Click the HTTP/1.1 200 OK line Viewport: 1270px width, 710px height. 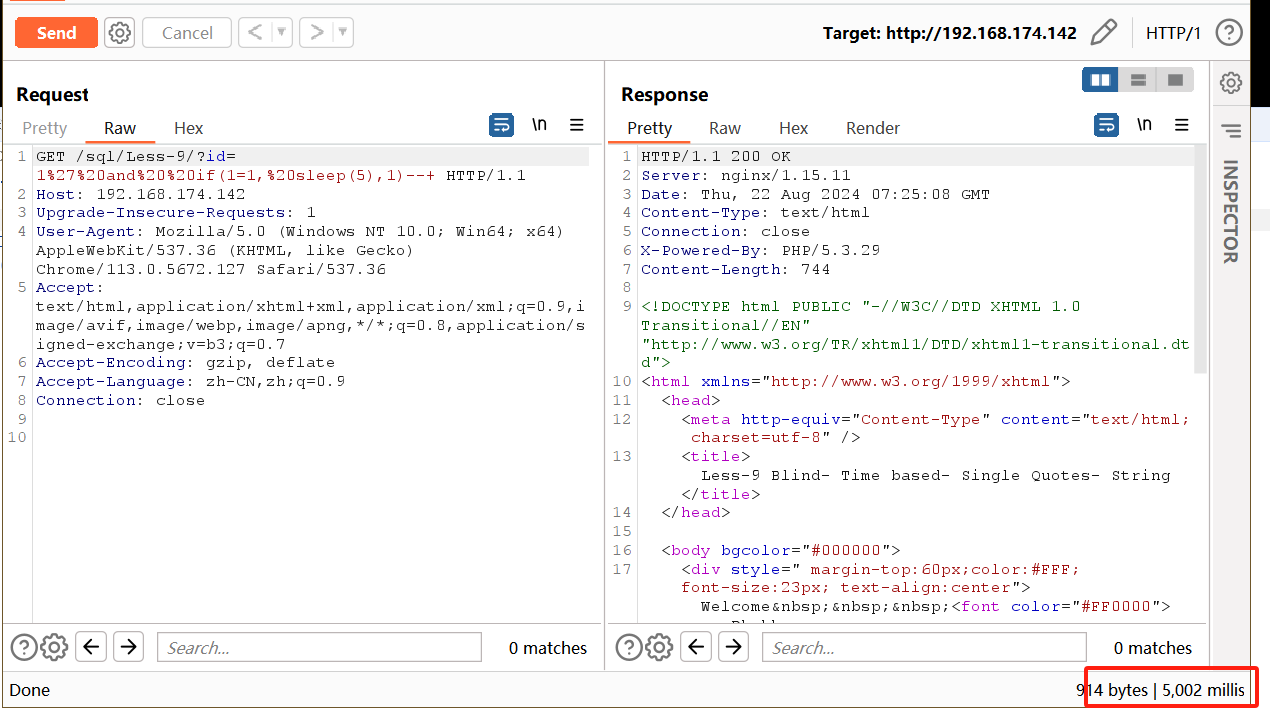click(x=715, y=156)
